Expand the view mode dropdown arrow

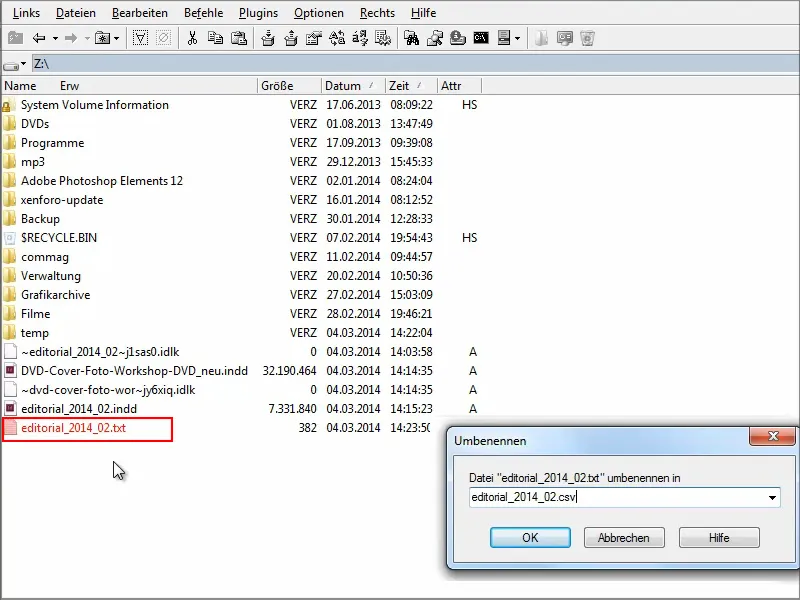517,38
